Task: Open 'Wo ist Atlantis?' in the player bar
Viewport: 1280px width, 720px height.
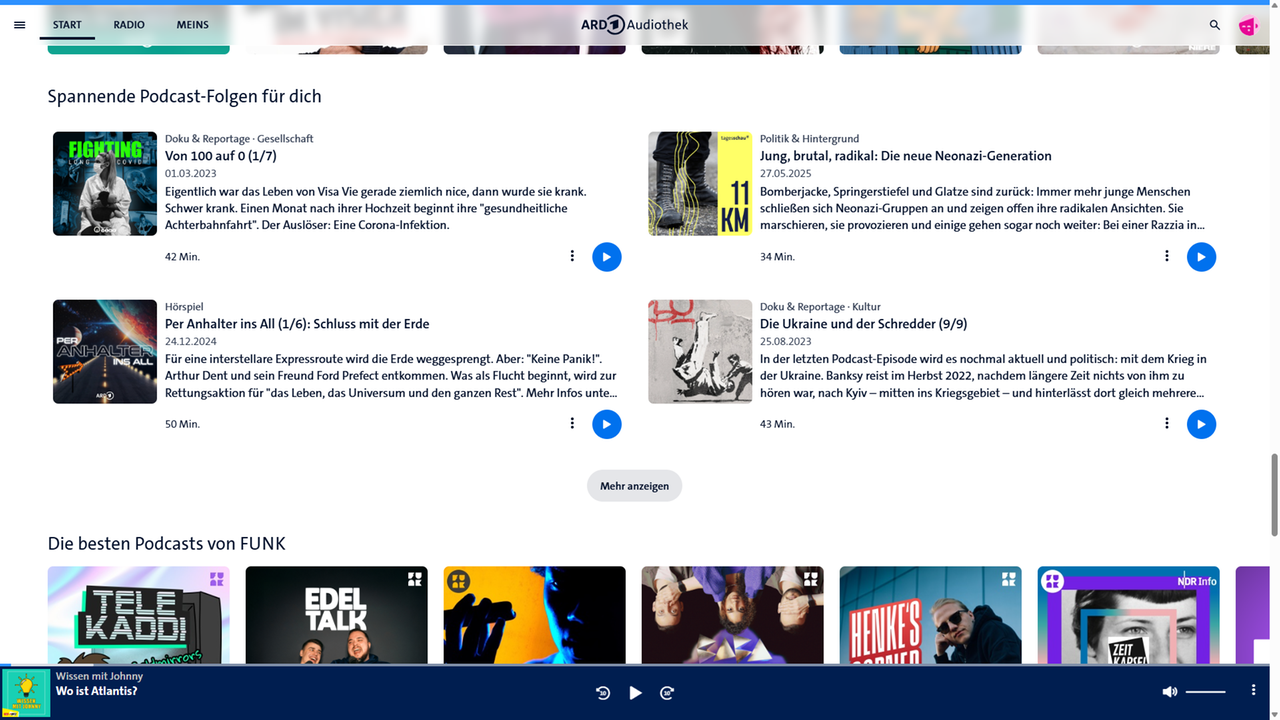Action: 97,691
